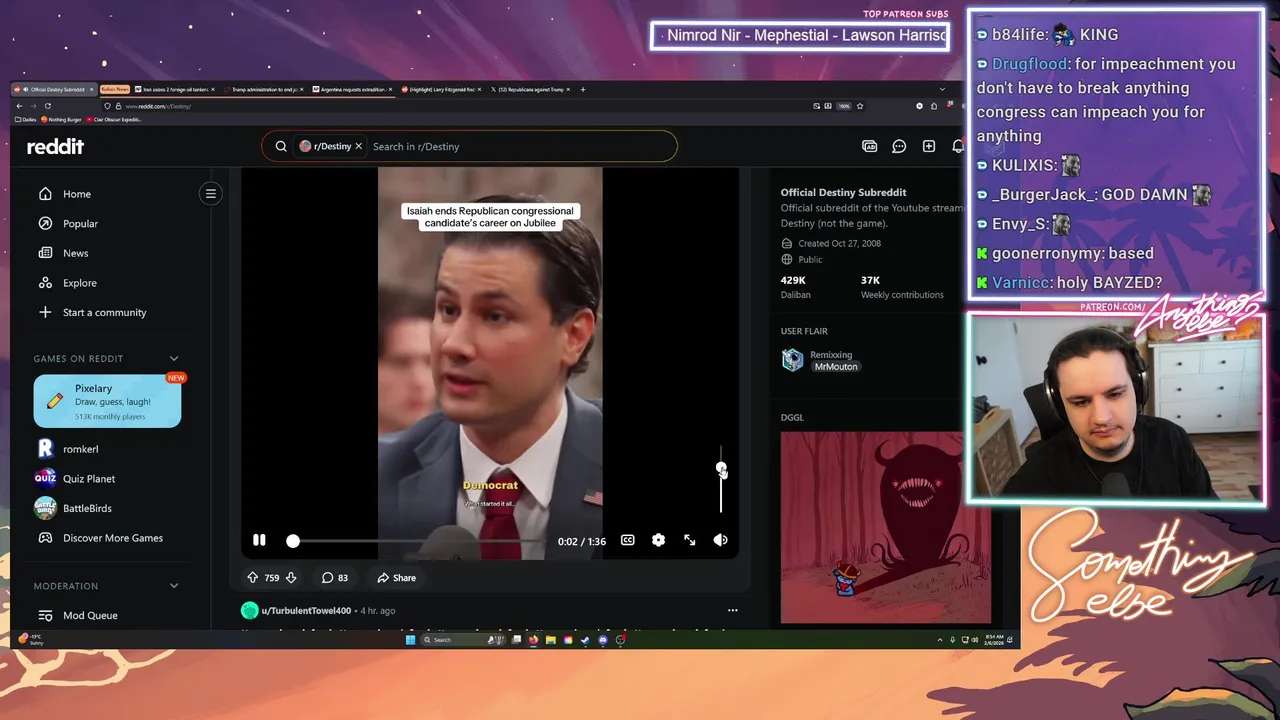Collapse the Moderation section

click(174, 586)
